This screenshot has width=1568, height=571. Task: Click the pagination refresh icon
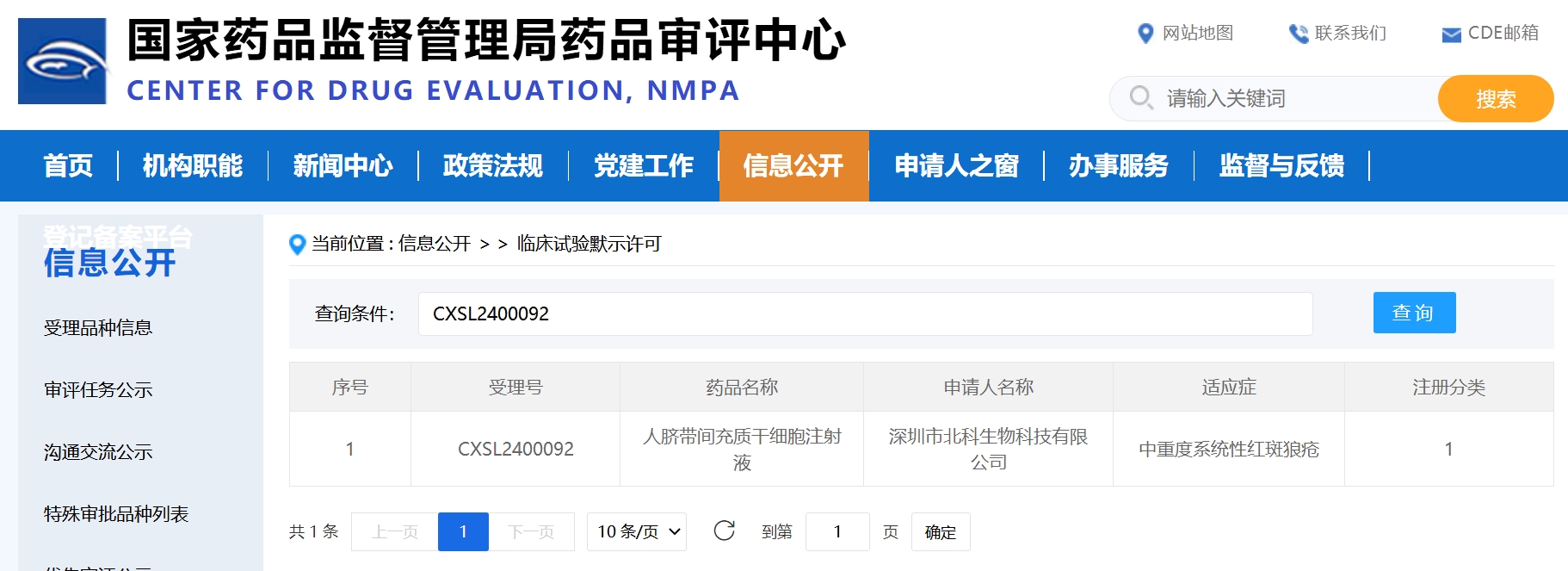[724, 531]
